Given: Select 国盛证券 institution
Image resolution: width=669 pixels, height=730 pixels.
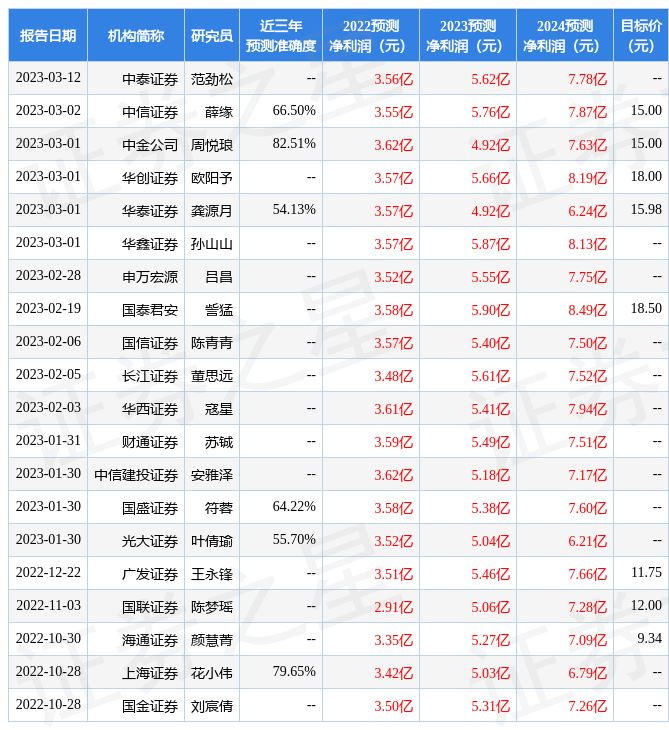Looking at the screenshot, I should coord(150,509).
